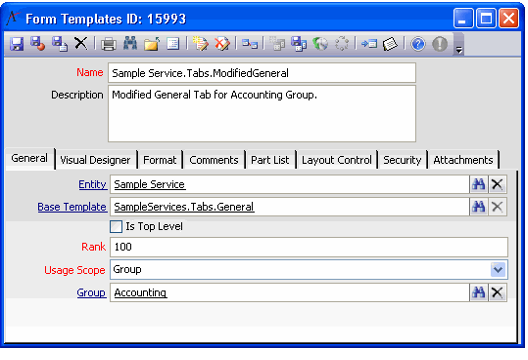Open the Accounting group link
The height and width of the screenshot is (360, 528).
140,293
